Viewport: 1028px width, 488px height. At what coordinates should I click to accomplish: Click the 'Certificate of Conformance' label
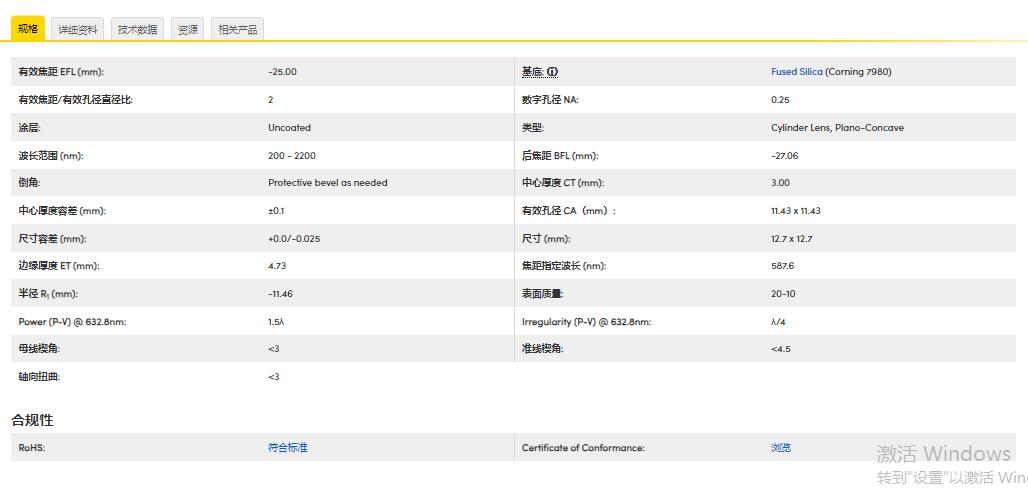(x=583, y=447)
